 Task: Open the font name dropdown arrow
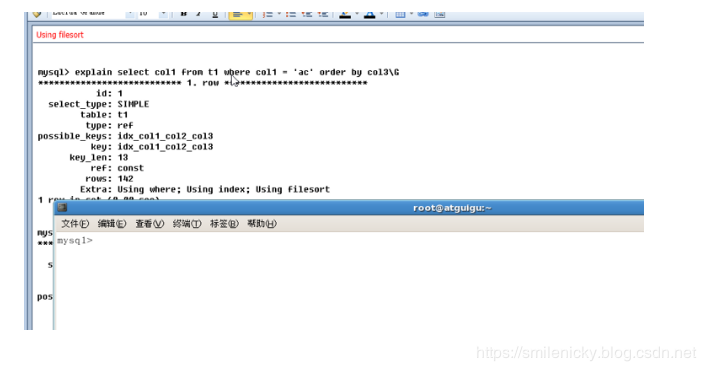point(130,14)
